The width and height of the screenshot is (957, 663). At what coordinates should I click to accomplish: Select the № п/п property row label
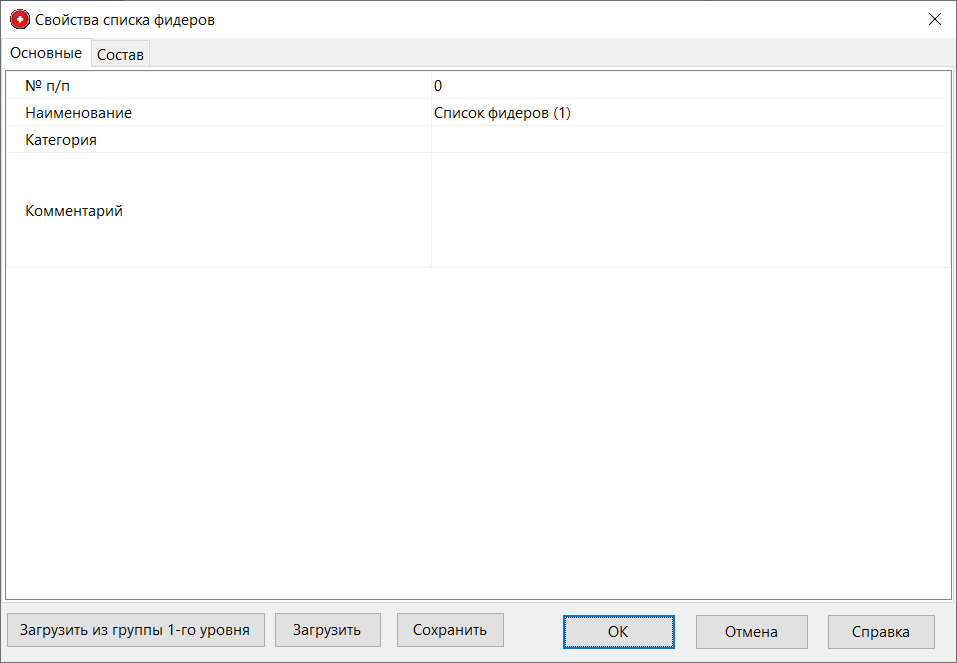[48, 86]
